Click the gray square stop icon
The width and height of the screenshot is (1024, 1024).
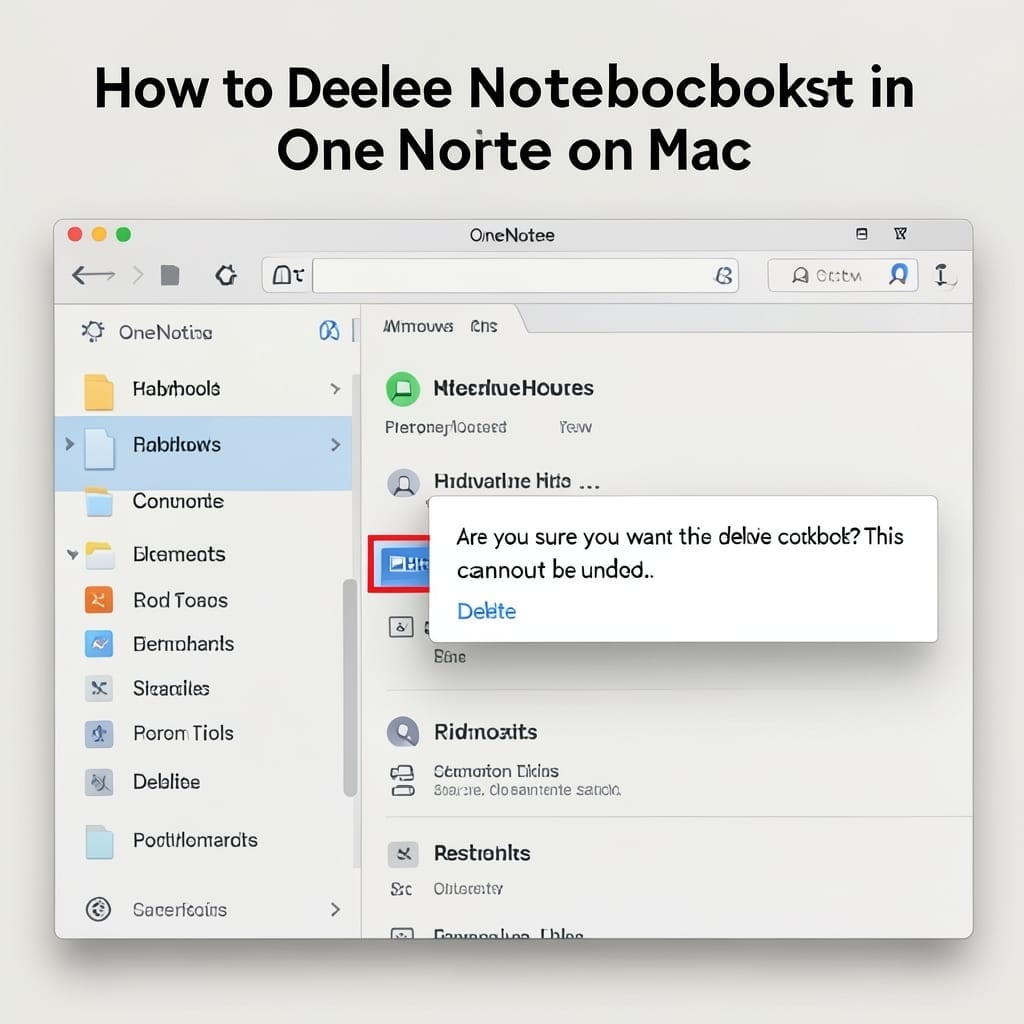[170, 276]
